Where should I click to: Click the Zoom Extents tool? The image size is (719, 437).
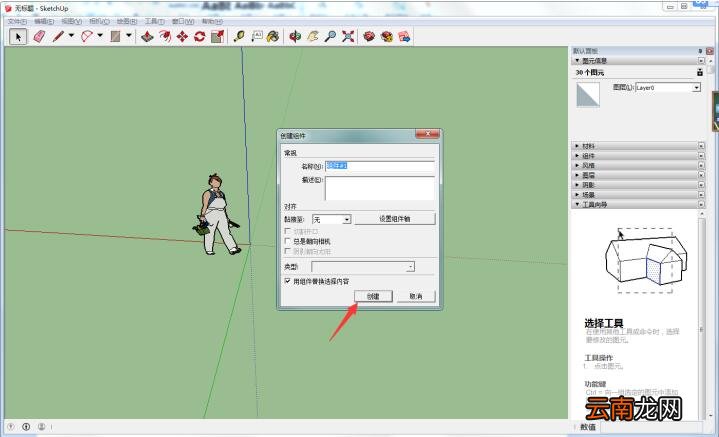[x=348, y=36]
